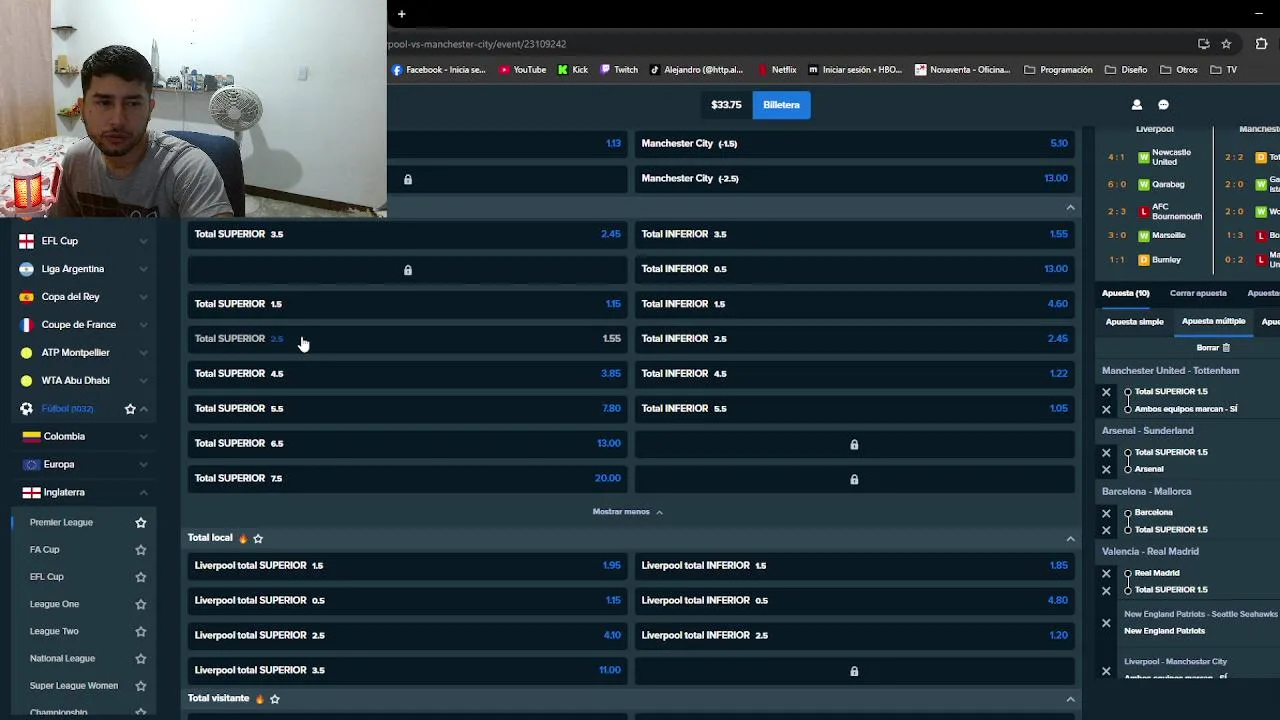Expand the Coupe de France sidebar entry
Screen dimensions: 1280x720
click(143, 325)
